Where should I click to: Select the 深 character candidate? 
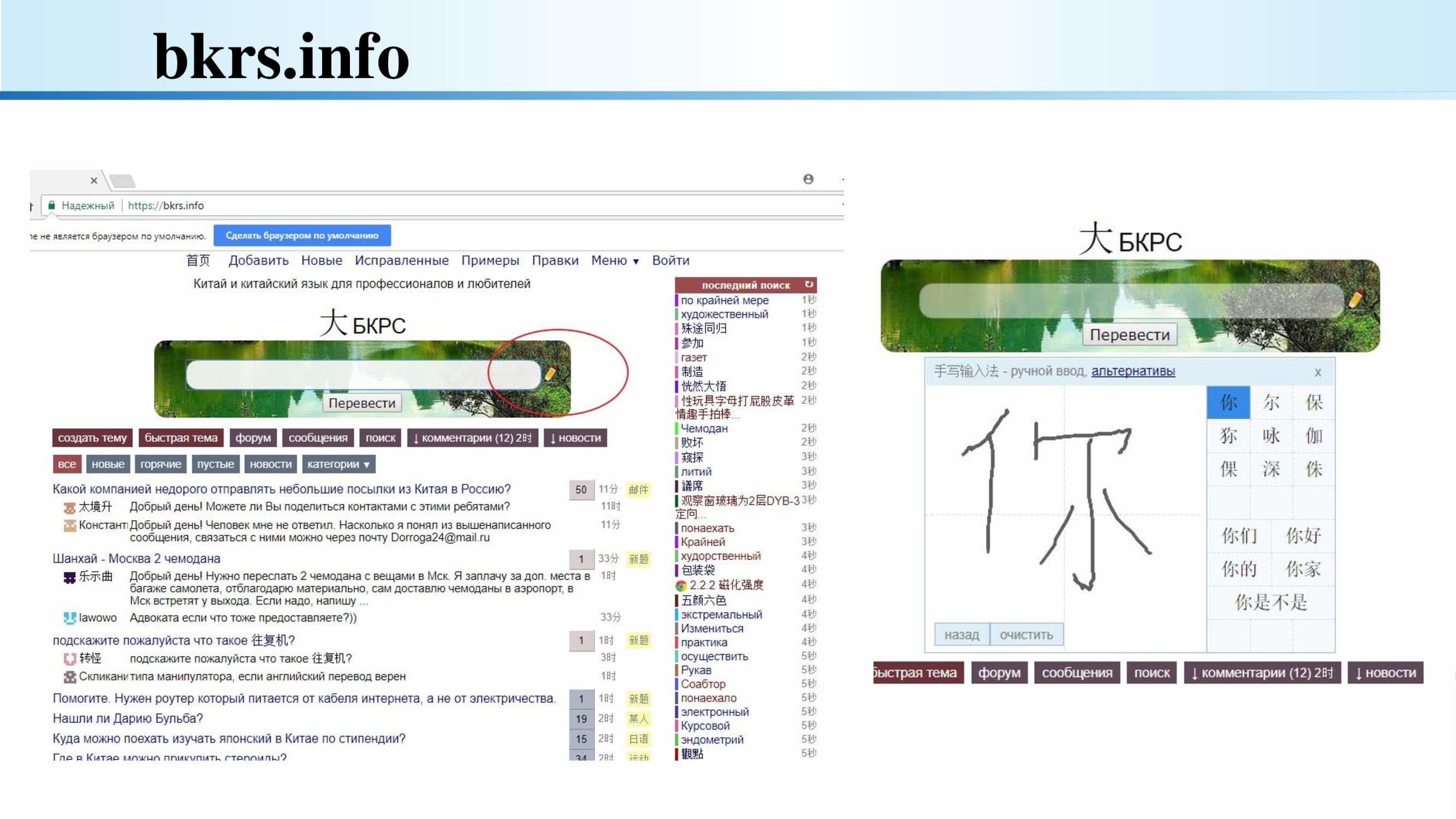tap(1270, 469)
